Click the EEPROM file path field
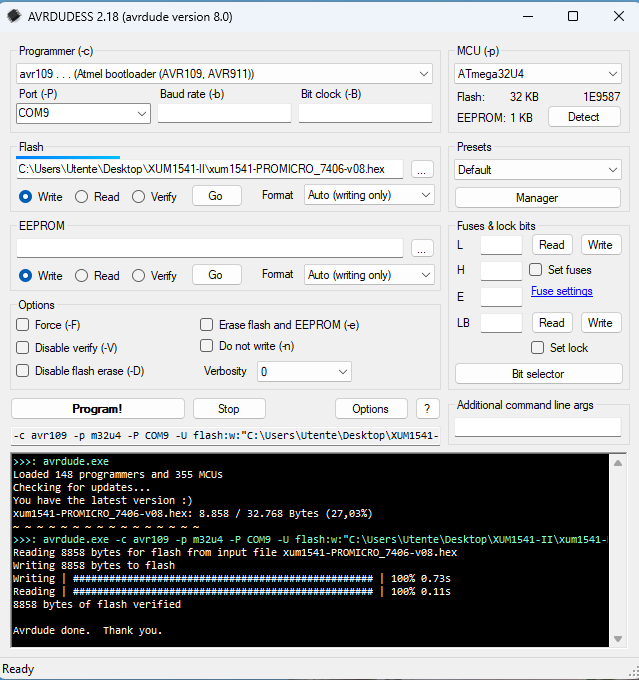This screenshot has width=639, height=680. pos(210,248)
